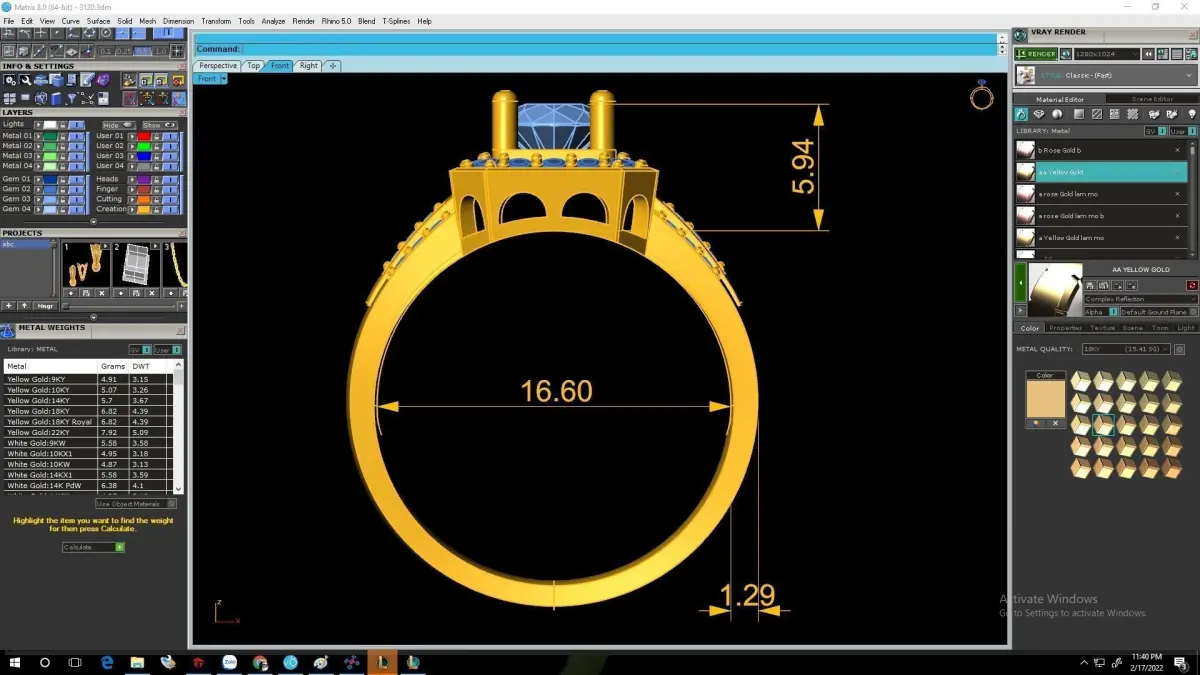Select the metal ring material category icon
The width and height of the screenshot is (1200, 675).
click(x=1021, y=114)
